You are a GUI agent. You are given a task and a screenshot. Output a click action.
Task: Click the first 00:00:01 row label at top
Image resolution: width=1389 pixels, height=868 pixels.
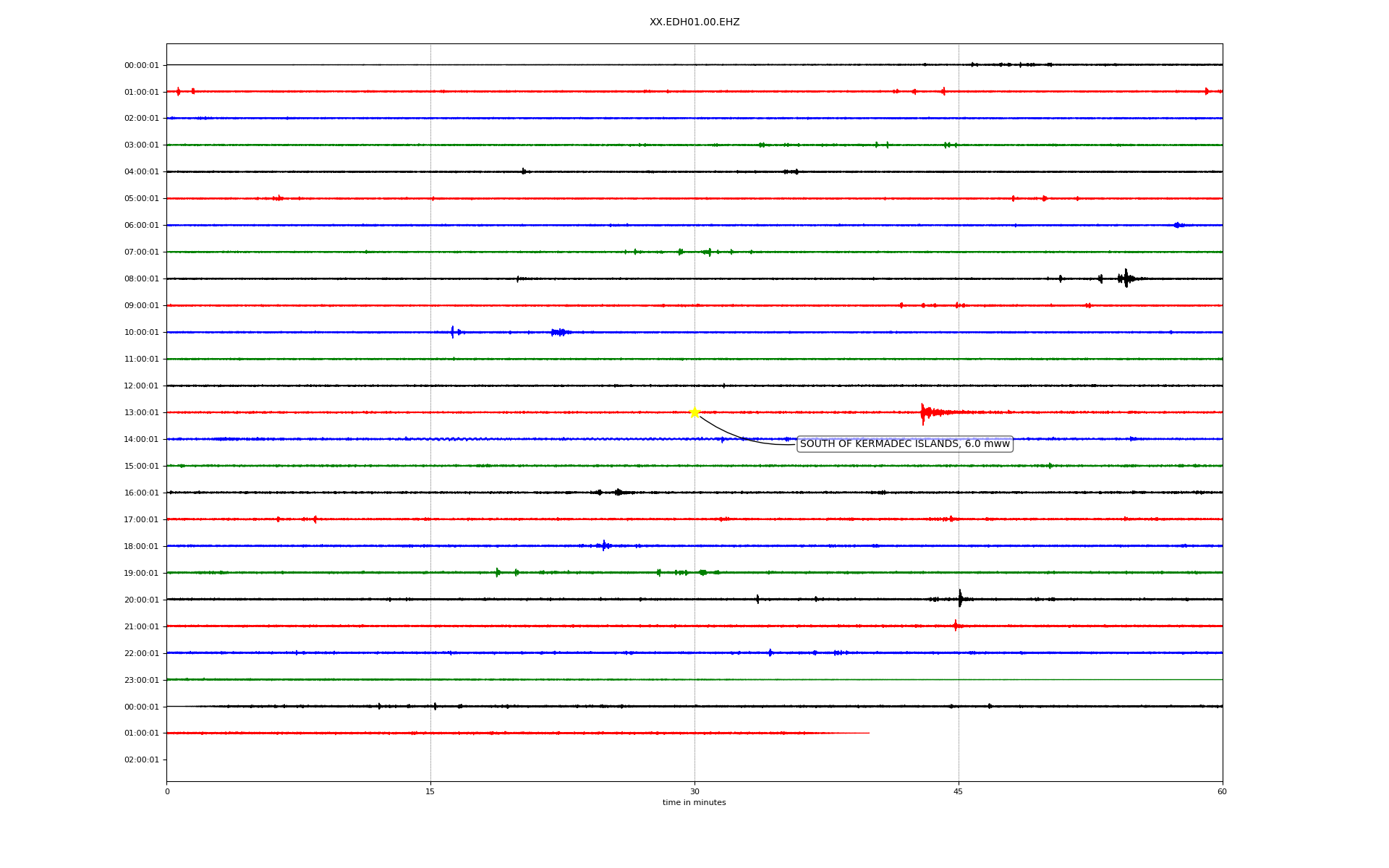tap(141, 66)
